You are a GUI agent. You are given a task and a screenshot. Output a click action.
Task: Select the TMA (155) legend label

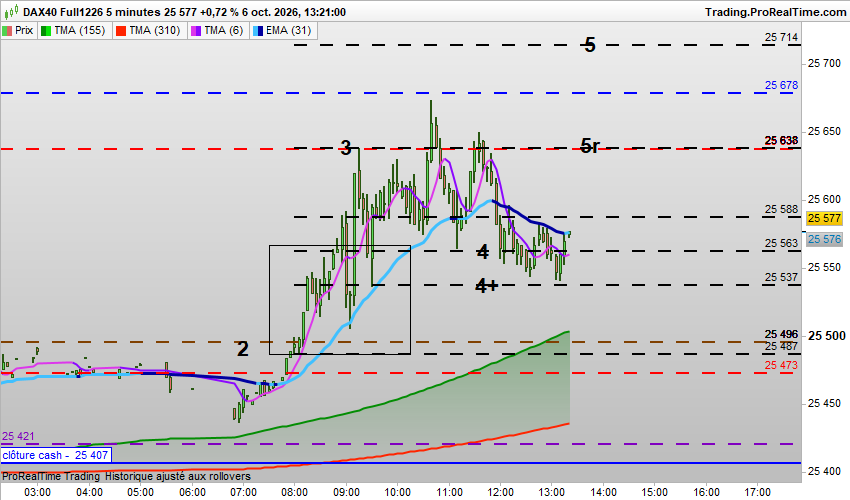[80, 30]
